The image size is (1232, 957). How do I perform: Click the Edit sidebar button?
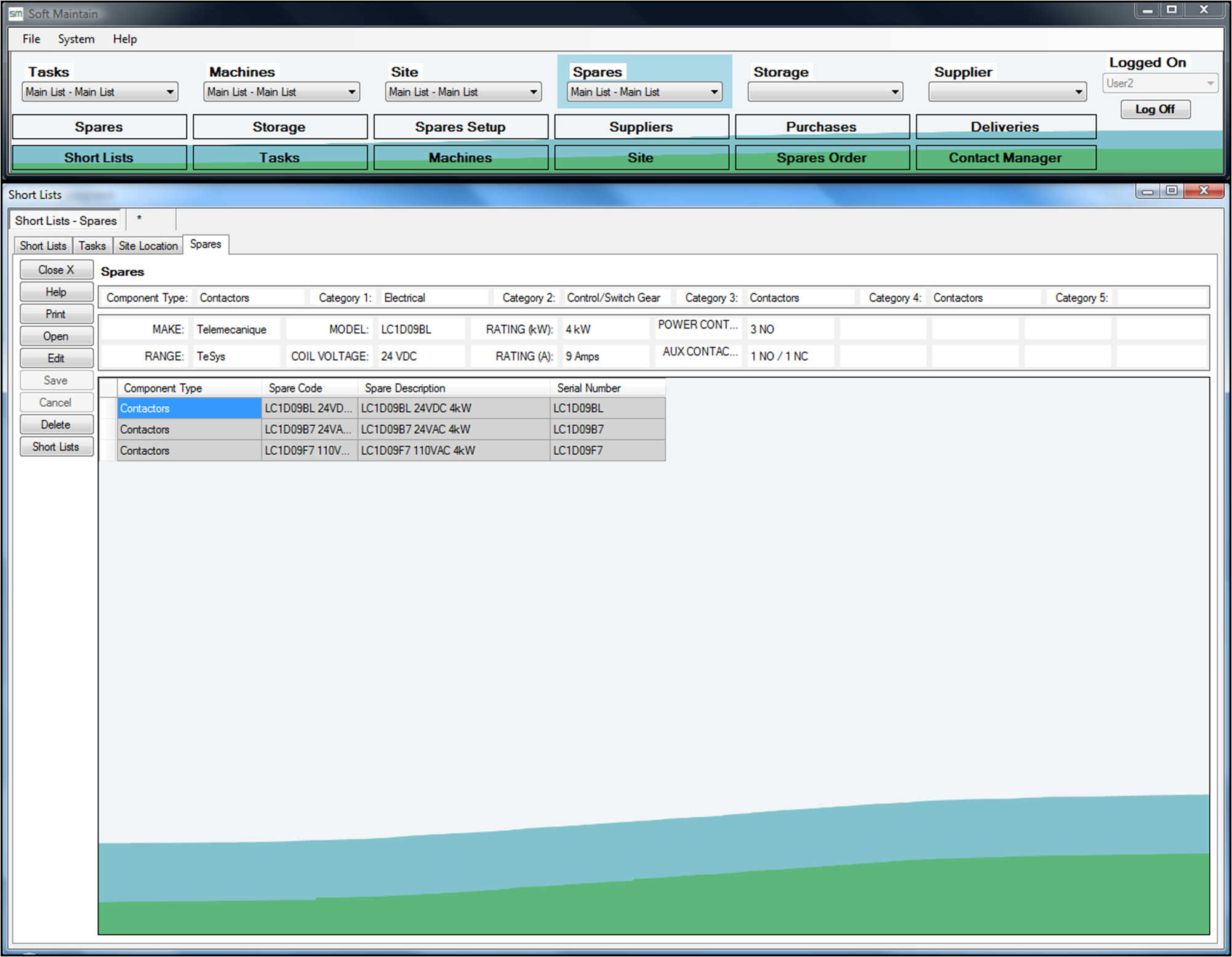pos(56,358)
